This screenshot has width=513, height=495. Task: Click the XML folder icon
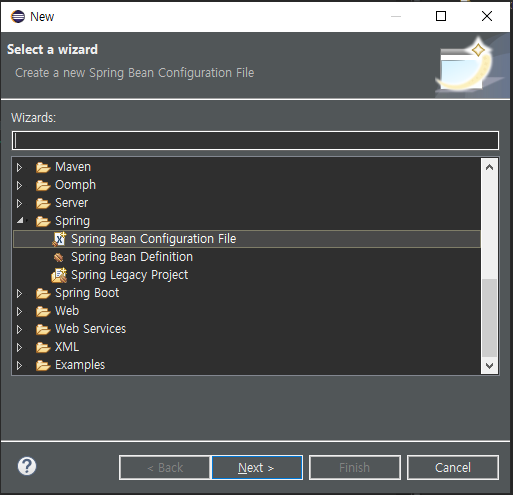(43, 347)
